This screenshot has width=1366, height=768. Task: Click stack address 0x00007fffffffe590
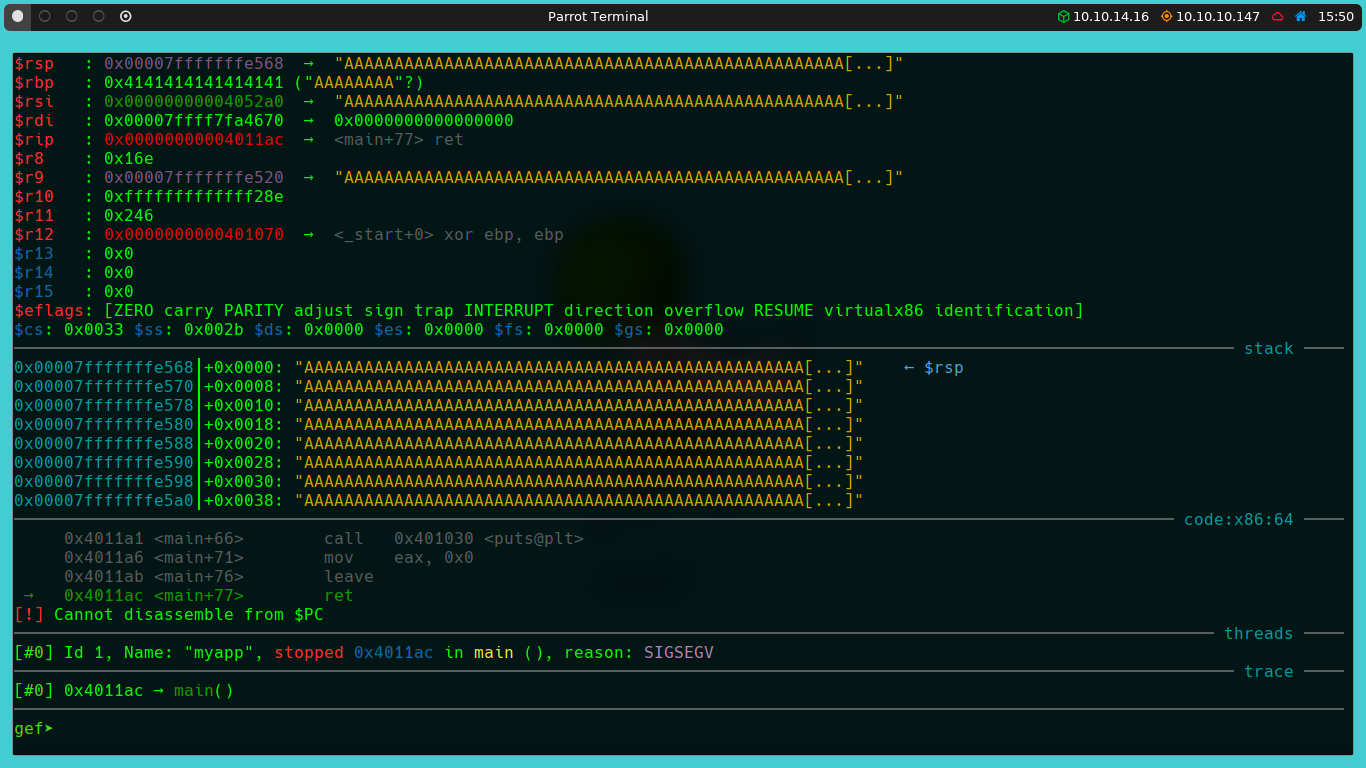[x=104, y=463]
